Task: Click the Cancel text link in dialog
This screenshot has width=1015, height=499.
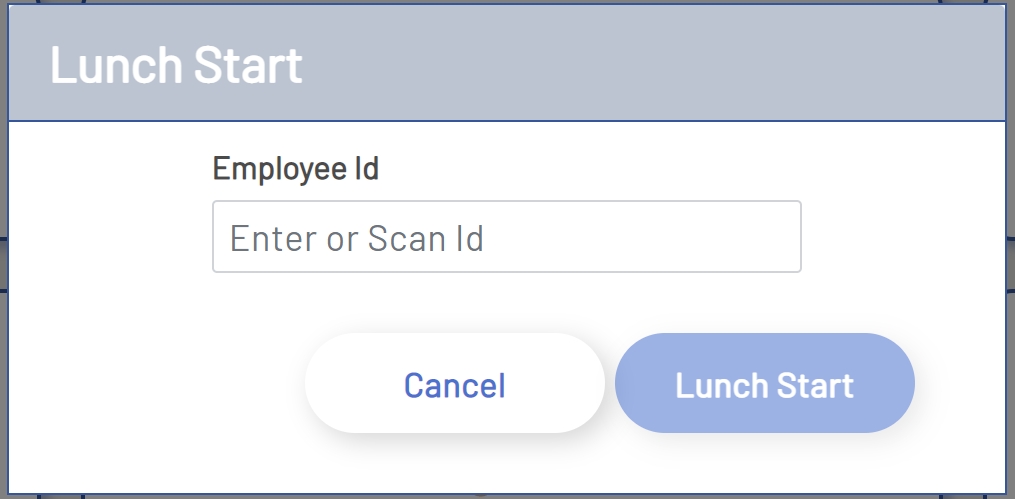Action: click(454, 385)
